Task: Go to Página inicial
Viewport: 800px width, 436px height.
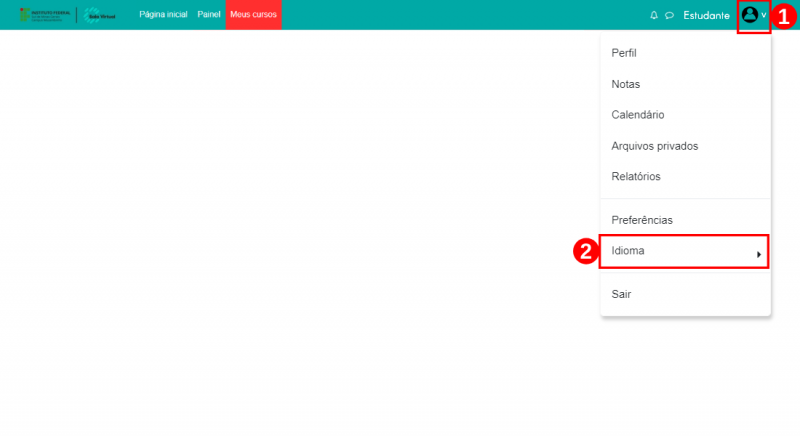Action: (163, 14)
